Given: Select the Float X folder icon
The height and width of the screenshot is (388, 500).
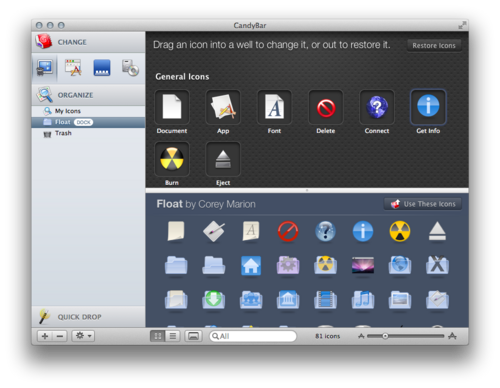Looking at the screenshot, I should (x=437, y=265).
